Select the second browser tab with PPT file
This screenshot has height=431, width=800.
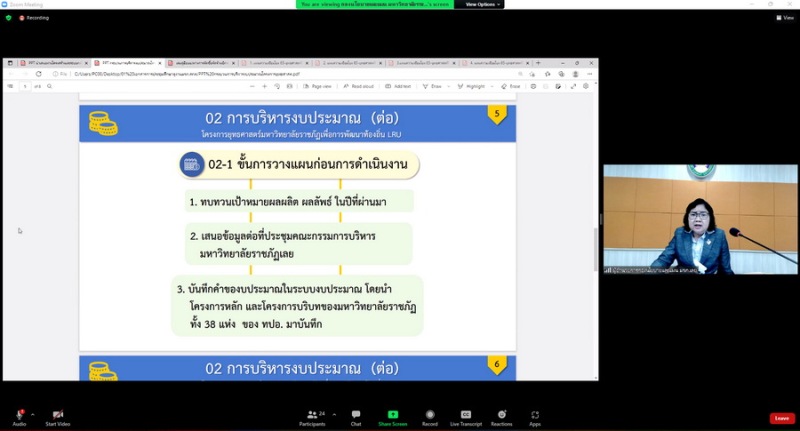click(x=126, y=63)
